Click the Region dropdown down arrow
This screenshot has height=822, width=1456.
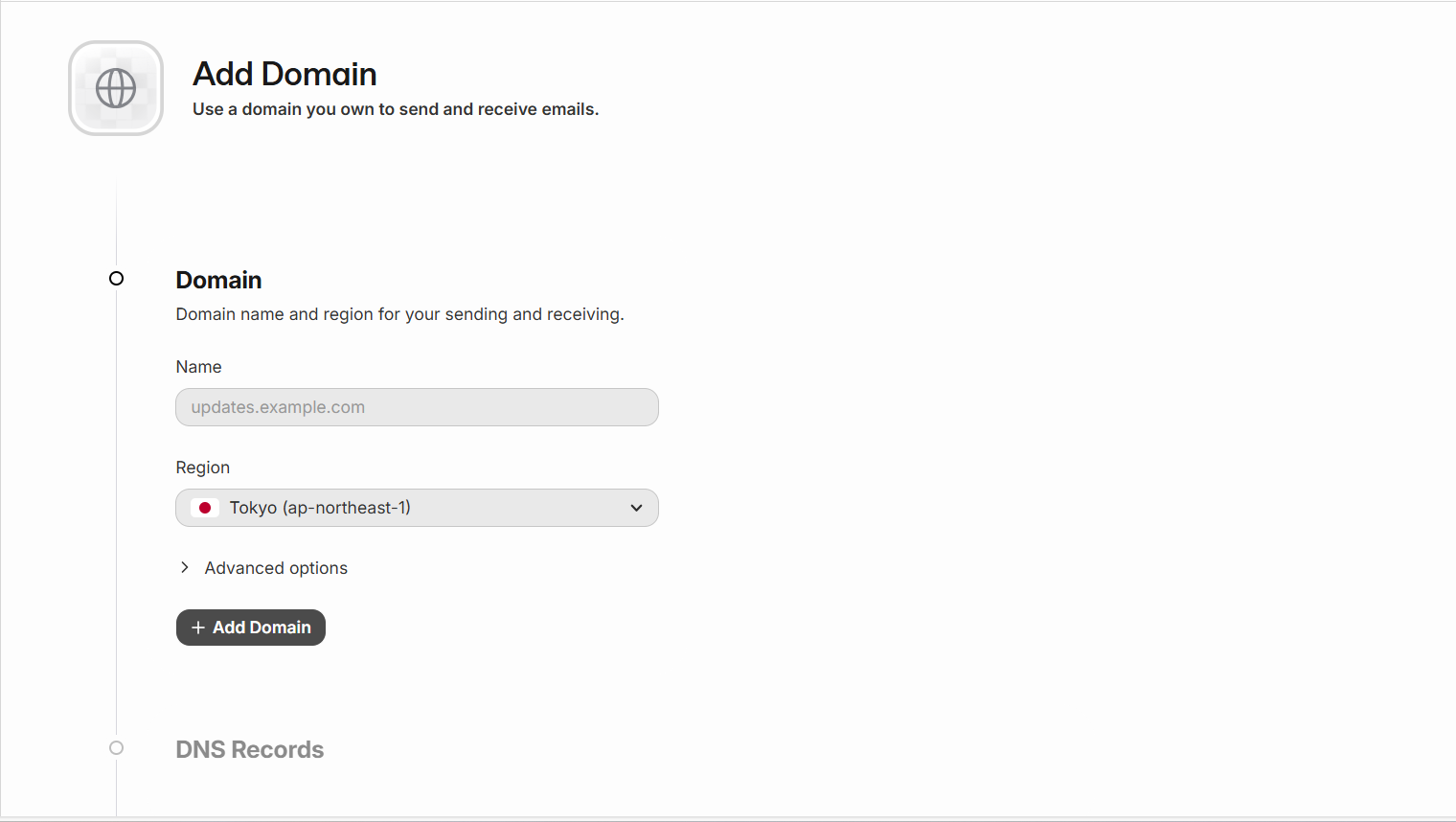click(x=636, y=508)
